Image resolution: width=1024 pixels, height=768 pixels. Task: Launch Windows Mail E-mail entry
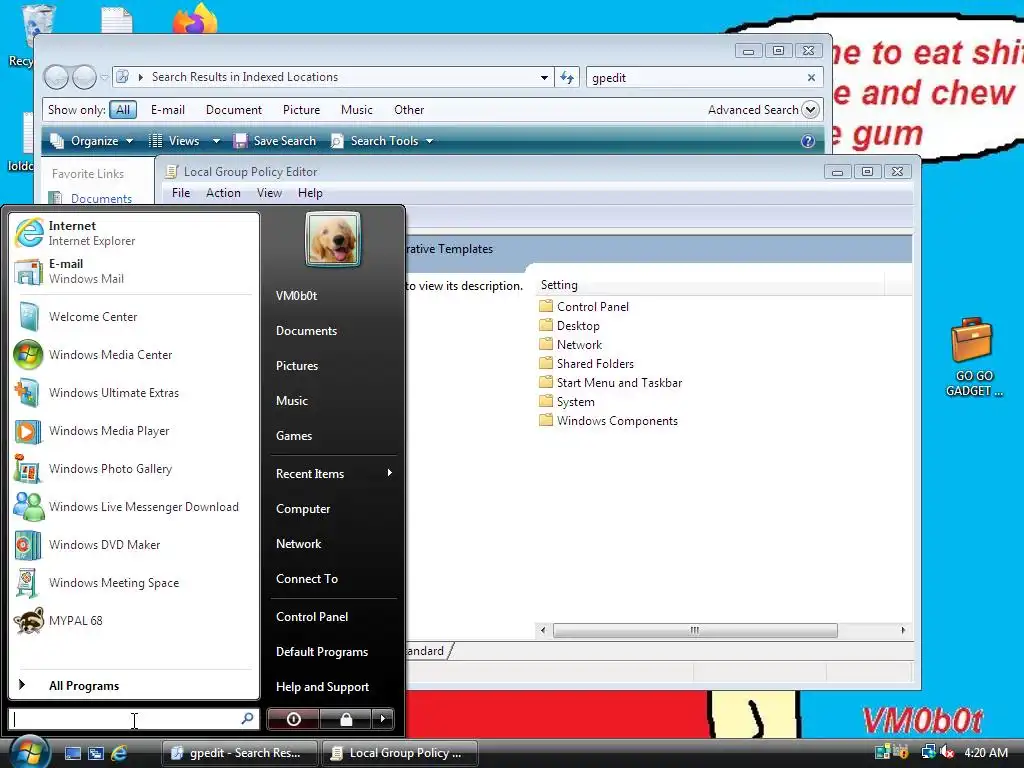coord(134,271)
